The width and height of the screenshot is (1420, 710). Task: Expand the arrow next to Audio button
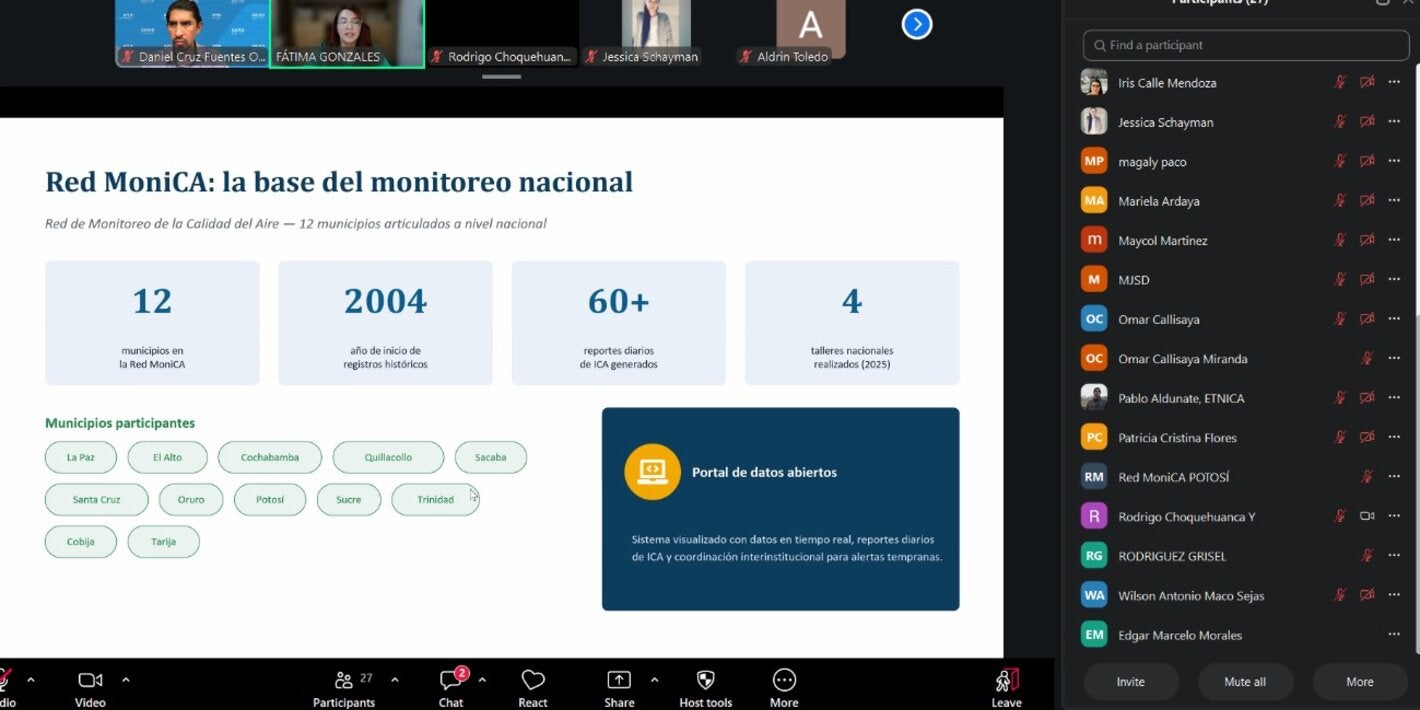click(30, 680)
